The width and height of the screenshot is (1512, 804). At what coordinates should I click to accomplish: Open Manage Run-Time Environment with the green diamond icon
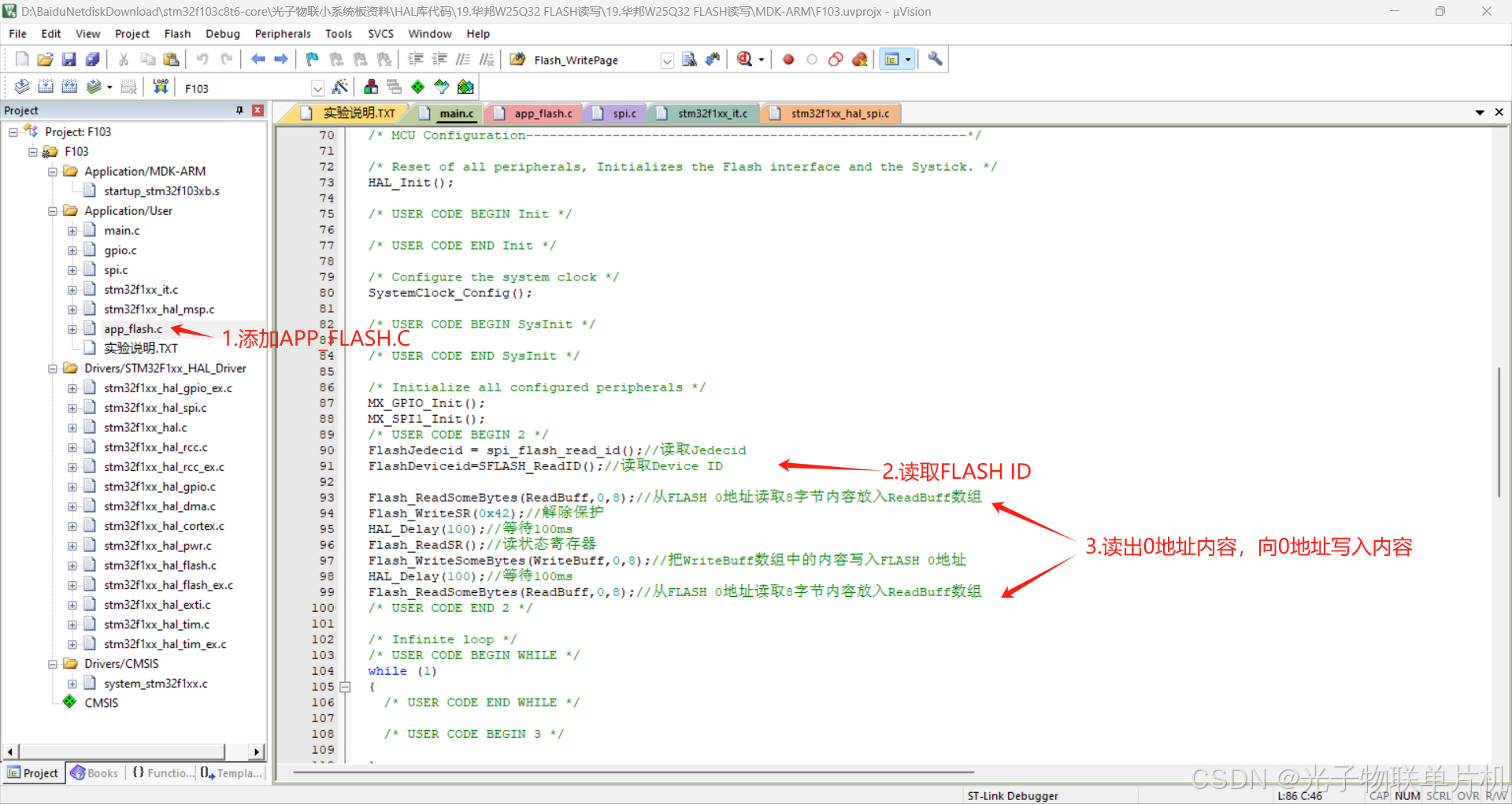pyautogui.click(x=418, y=87)
